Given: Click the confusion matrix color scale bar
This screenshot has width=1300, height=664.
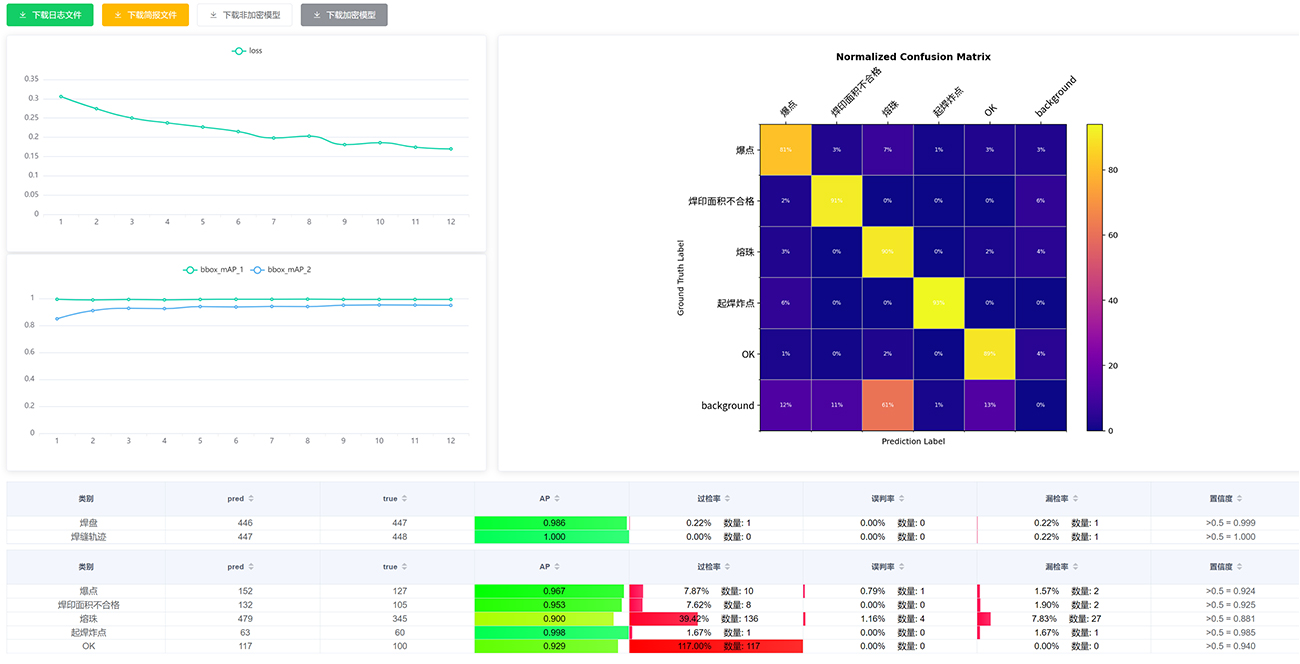Looking at the screenshot, I should coord(1094,277).
